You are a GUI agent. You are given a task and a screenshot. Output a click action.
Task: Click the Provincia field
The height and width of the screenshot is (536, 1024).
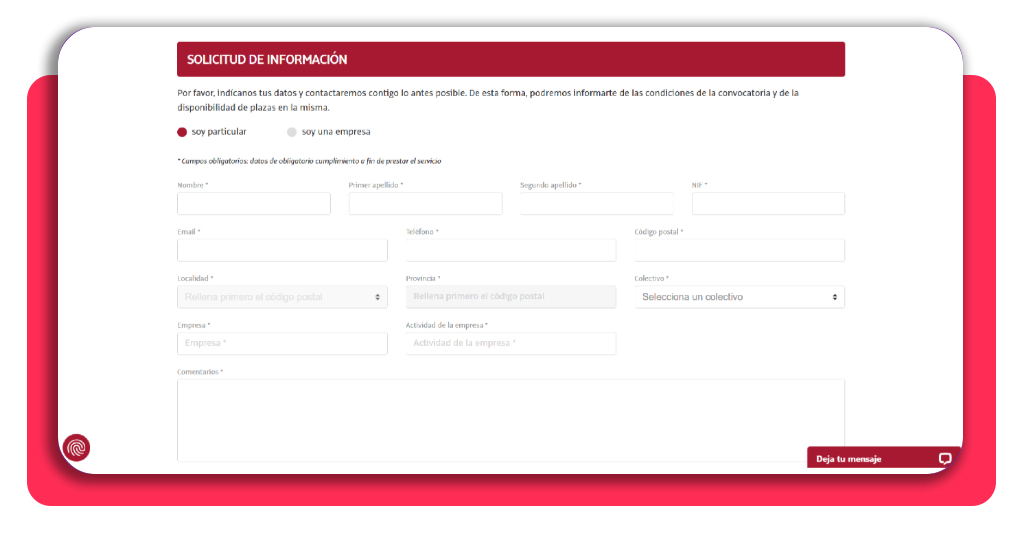click(x=511, y=297)
